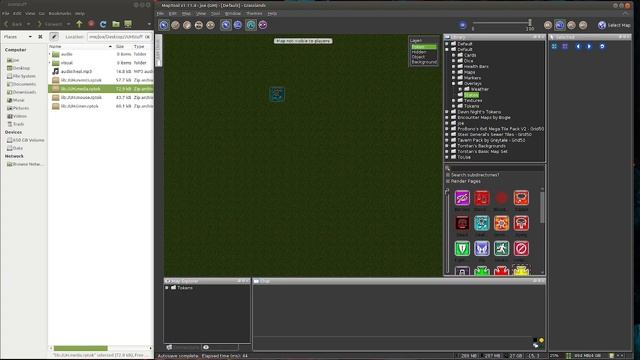Click the red Stop icon in file manager
Viewport: 640px width, 360px height.
[x=91, y=24]
